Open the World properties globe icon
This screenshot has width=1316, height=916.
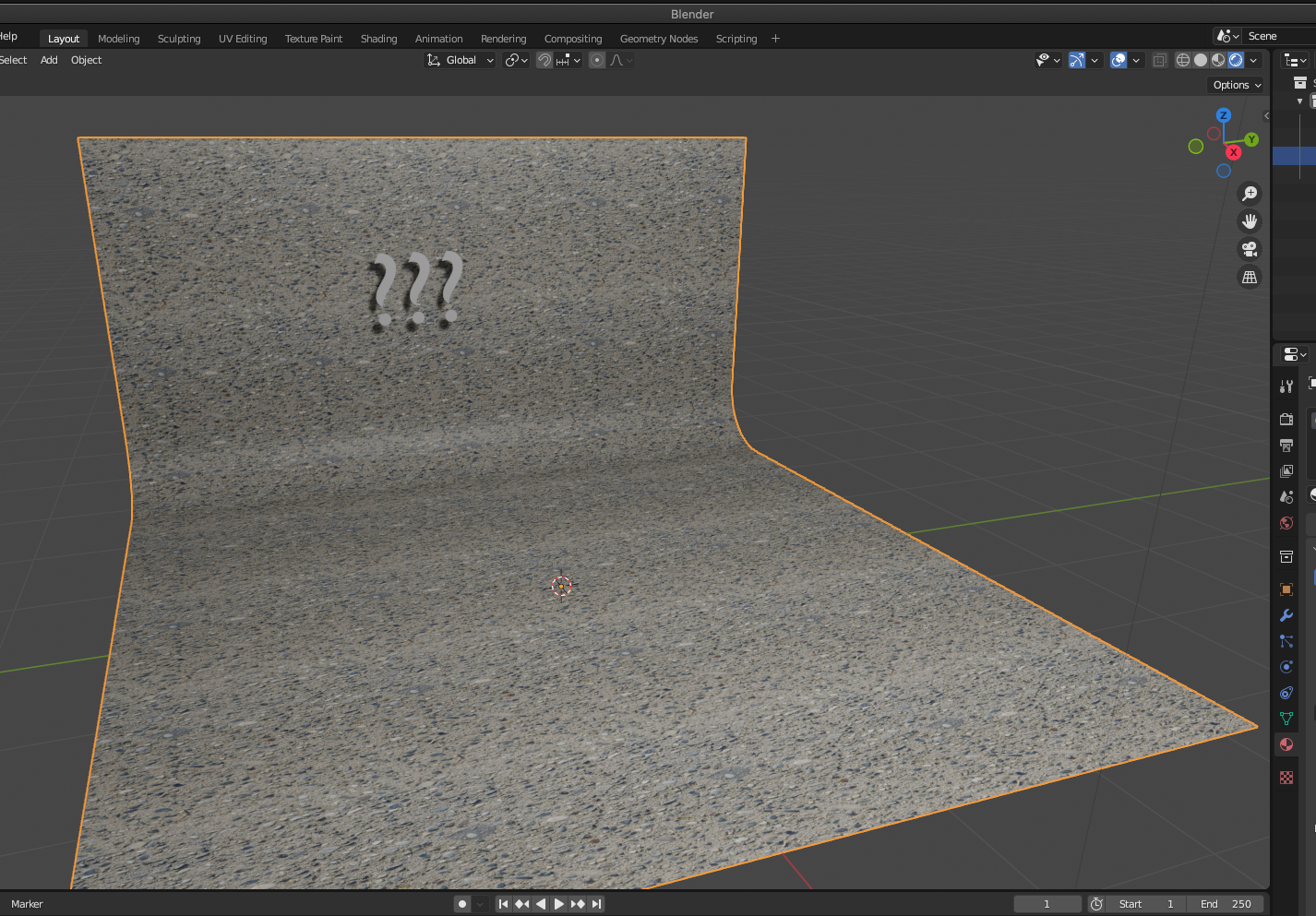(1286, 523)
